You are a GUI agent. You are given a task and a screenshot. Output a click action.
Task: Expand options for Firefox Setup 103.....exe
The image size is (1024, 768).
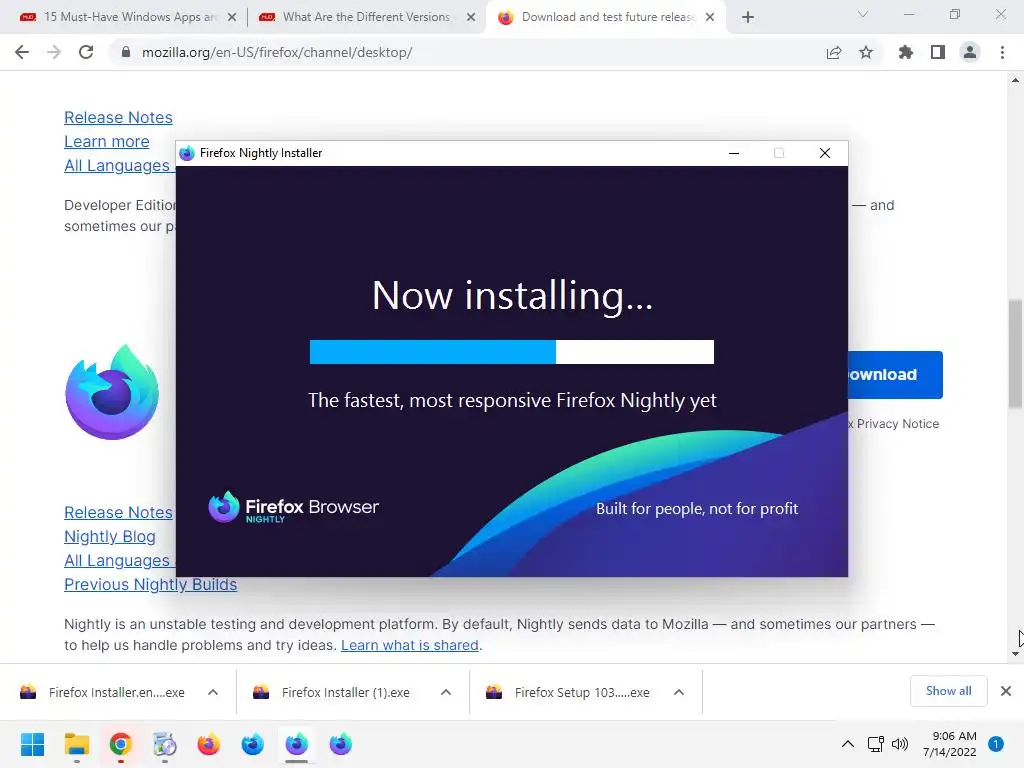click(679, 692)
